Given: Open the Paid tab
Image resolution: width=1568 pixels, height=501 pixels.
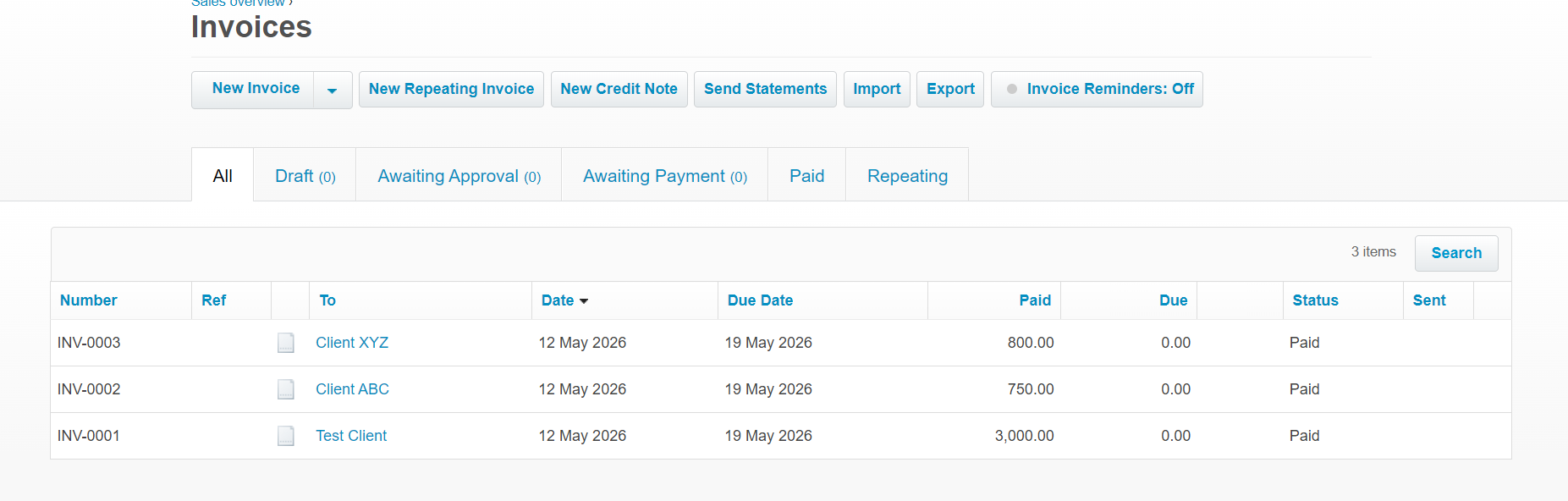Looking at the screenshot, I should tap(806, 175).
